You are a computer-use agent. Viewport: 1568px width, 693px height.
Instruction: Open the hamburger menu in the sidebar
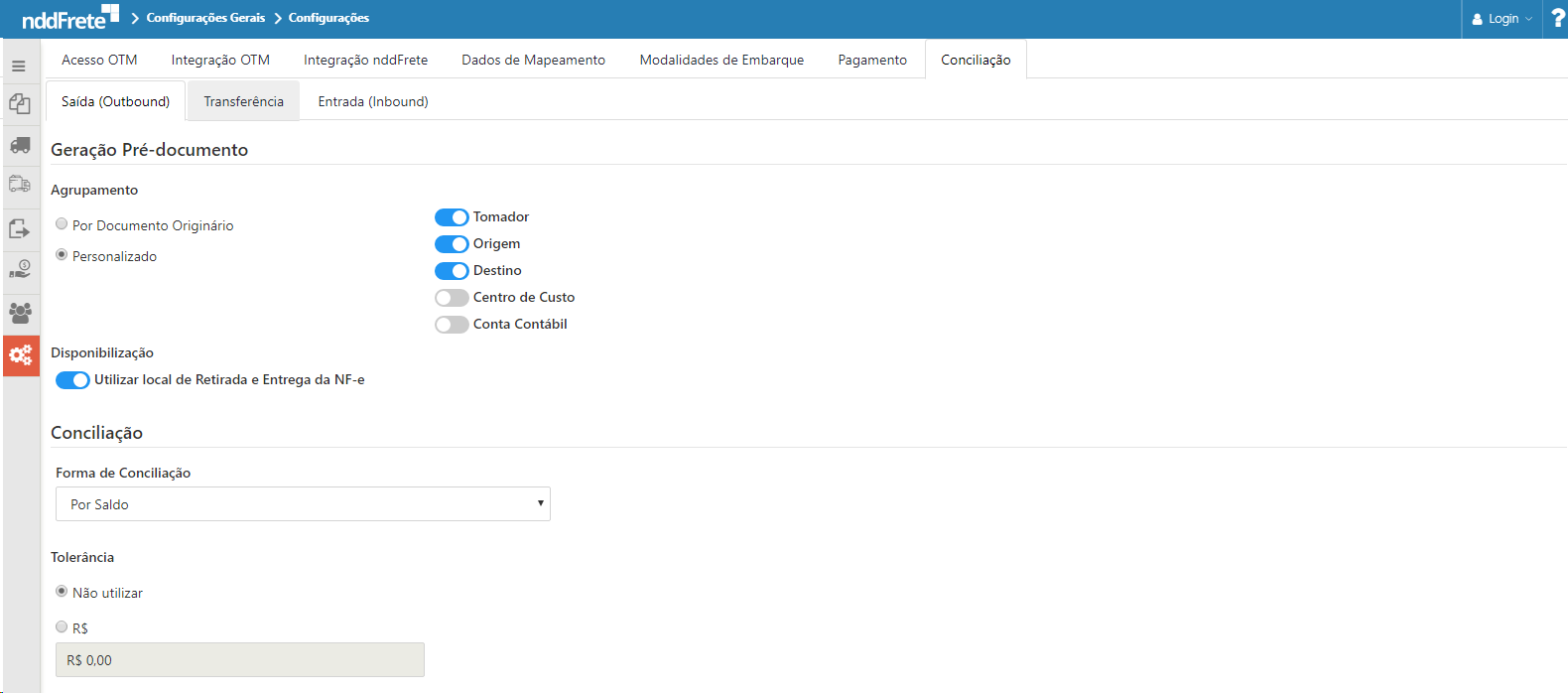tap(19, 66)
